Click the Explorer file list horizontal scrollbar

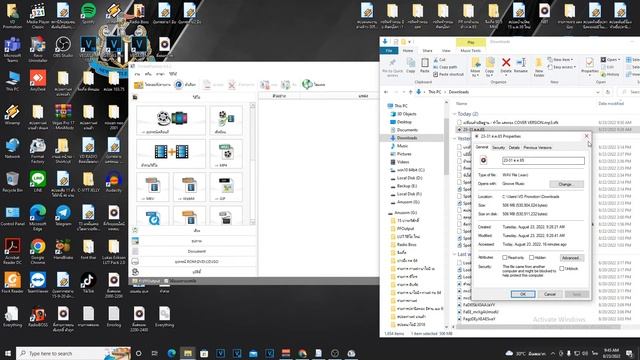tap(538, 327)
